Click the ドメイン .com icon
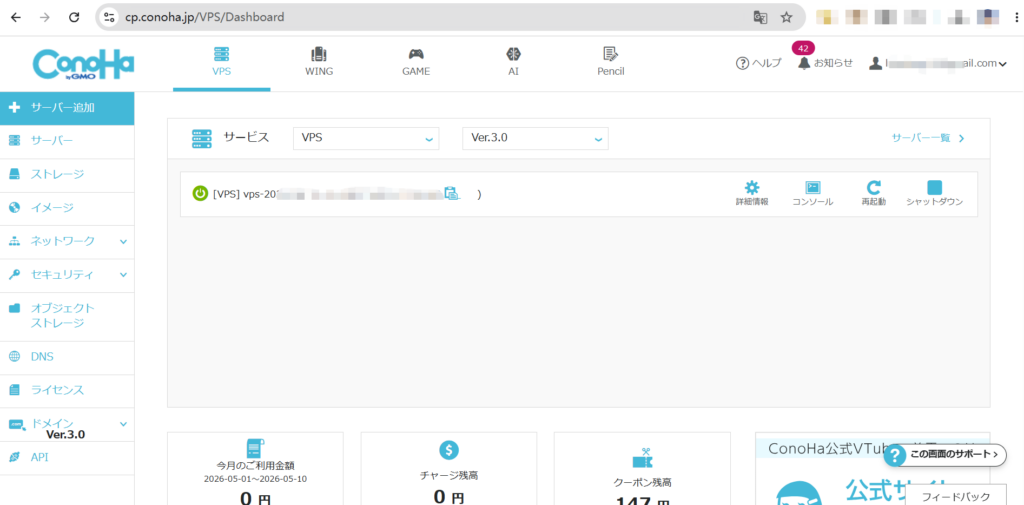Screen dimensions: 1024x505 (16, 425)
